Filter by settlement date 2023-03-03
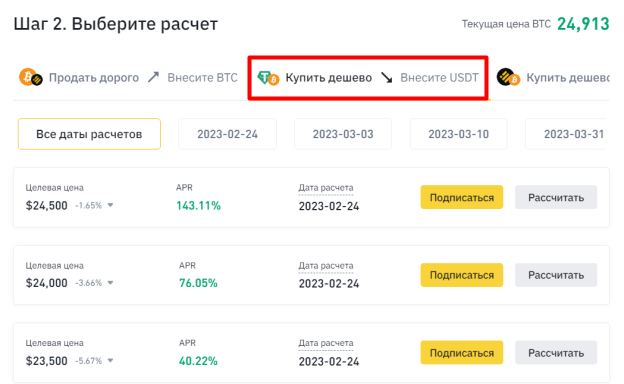Image resolution: width=624 pixels, height=384 pixels. pyautogui.click(x=343, y=134)
